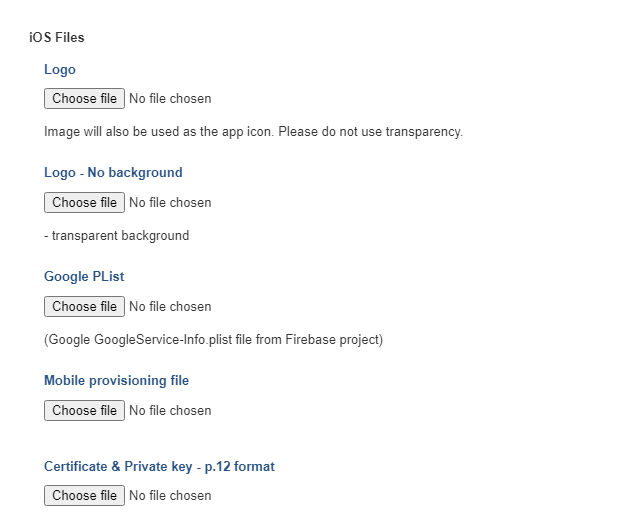Click the '- transparent background' hint text

click(116, 236)
